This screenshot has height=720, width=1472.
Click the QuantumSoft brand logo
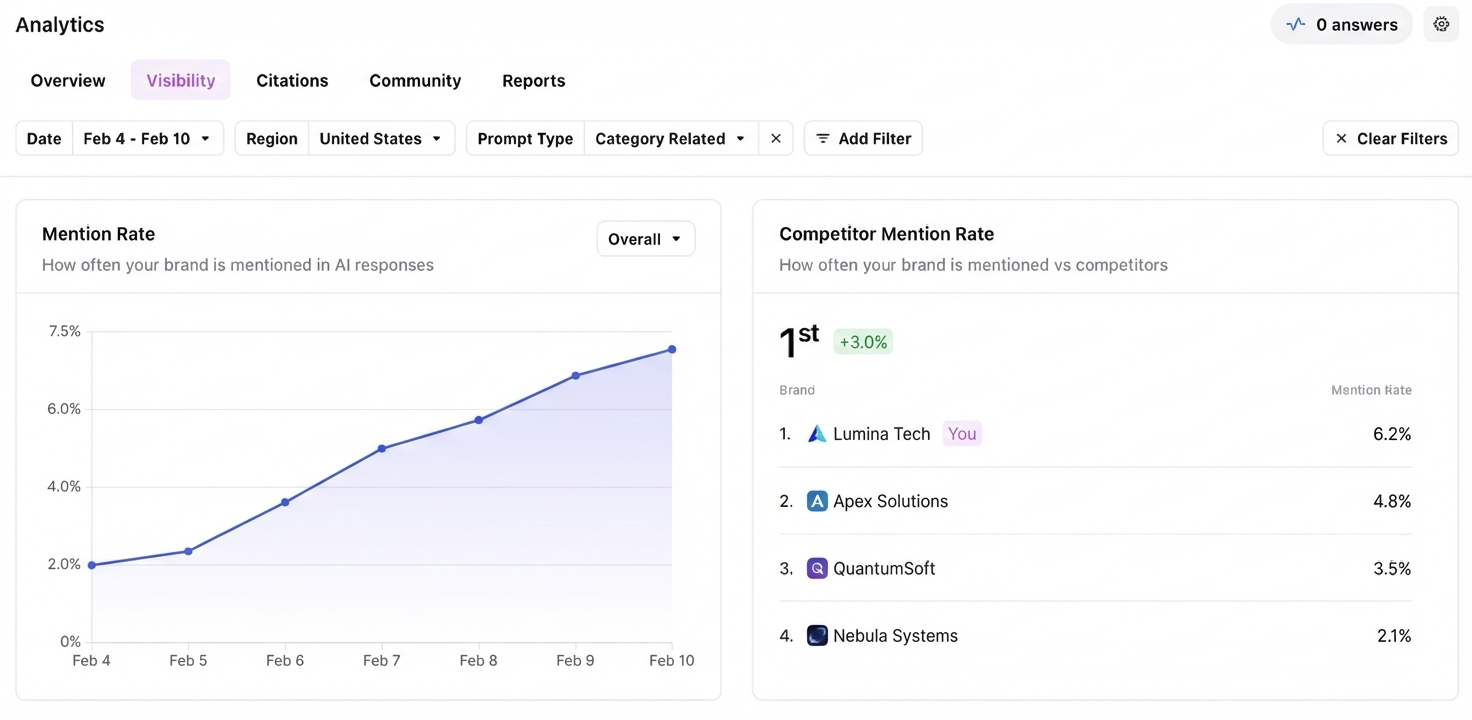pos(817,567)
